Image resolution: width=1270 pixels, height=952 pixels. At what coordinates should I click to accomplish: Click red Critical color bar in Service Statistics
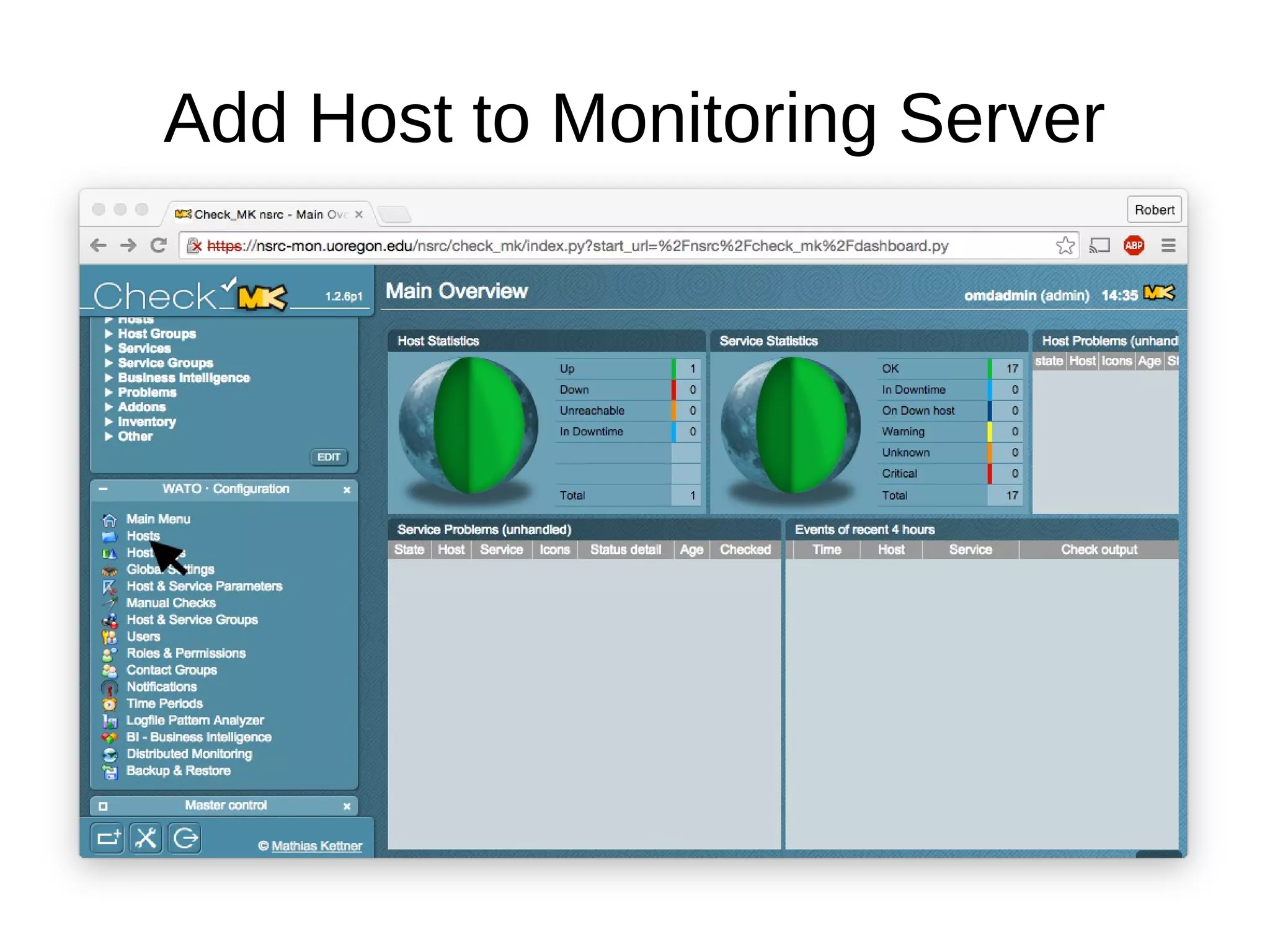coord(990,473)
